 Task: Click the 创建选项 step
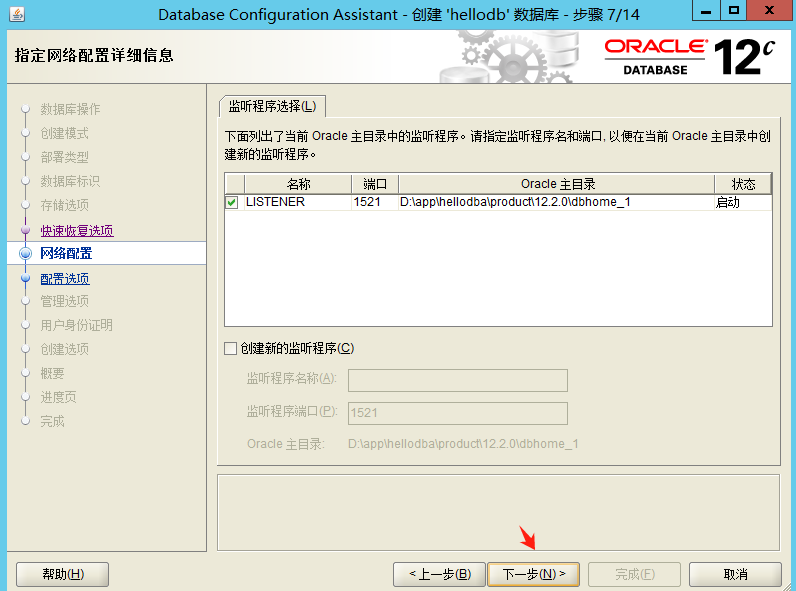[64, 349]
